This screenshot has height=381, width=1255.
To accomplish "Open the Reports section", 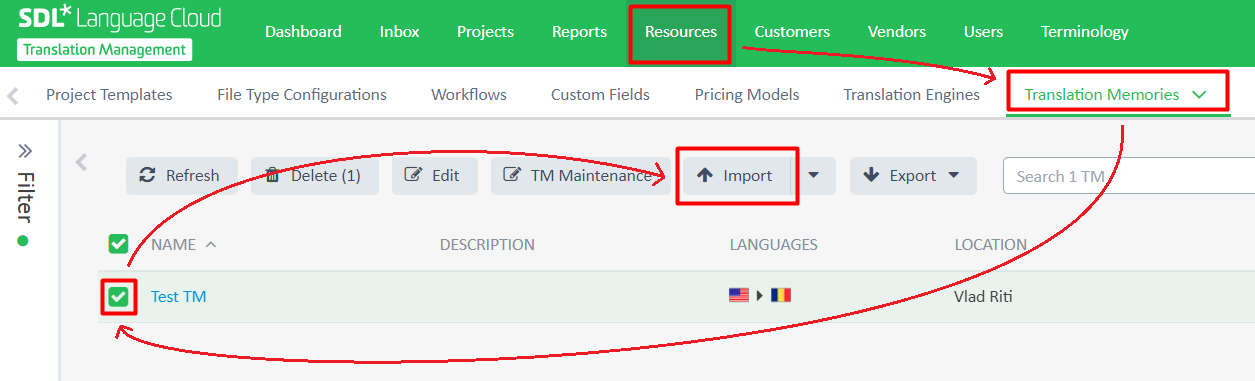I will (579, 32).
